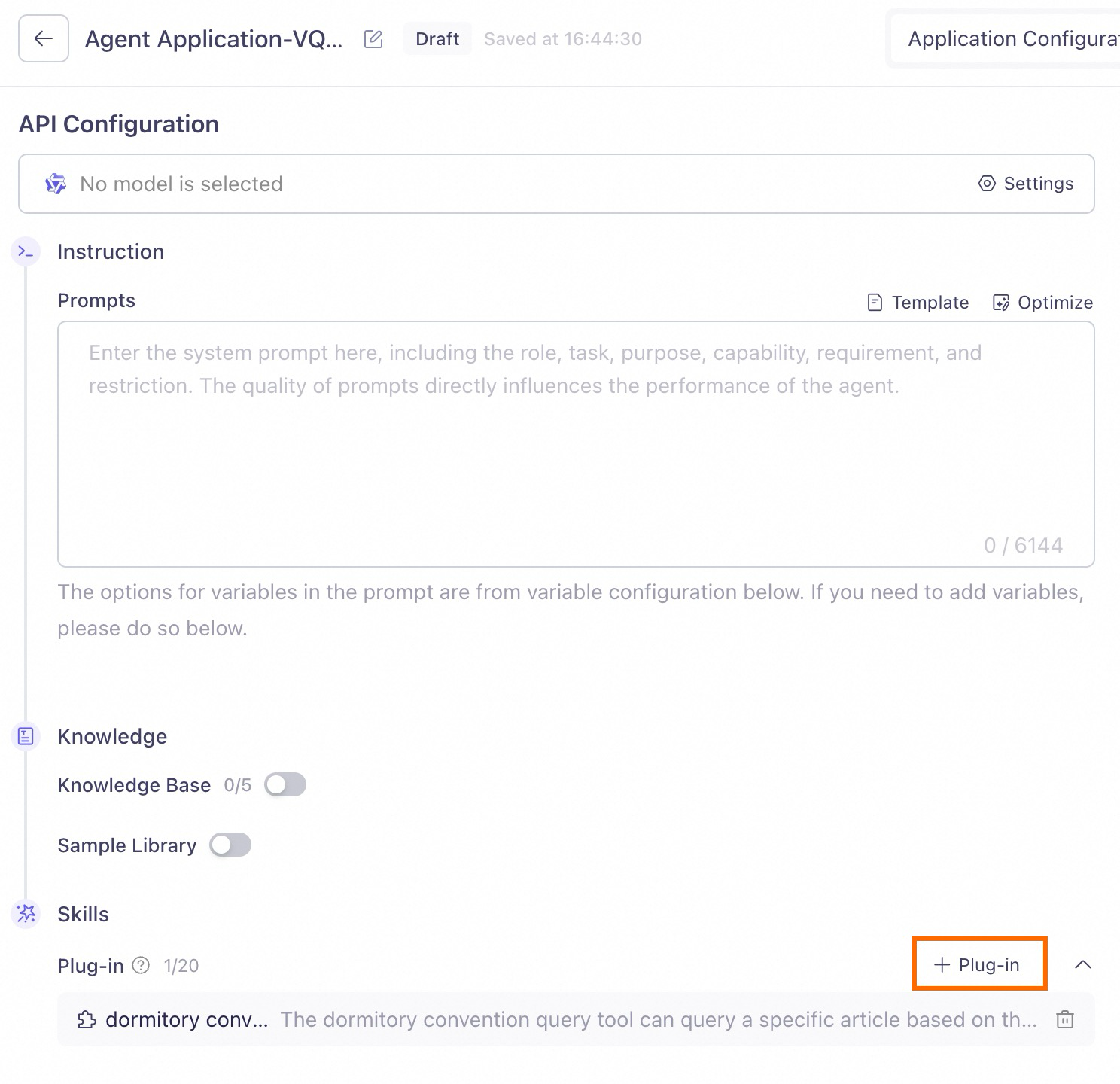
Task: Collapse the Plug-in section chevron
Action: (x=1082, y=965)
